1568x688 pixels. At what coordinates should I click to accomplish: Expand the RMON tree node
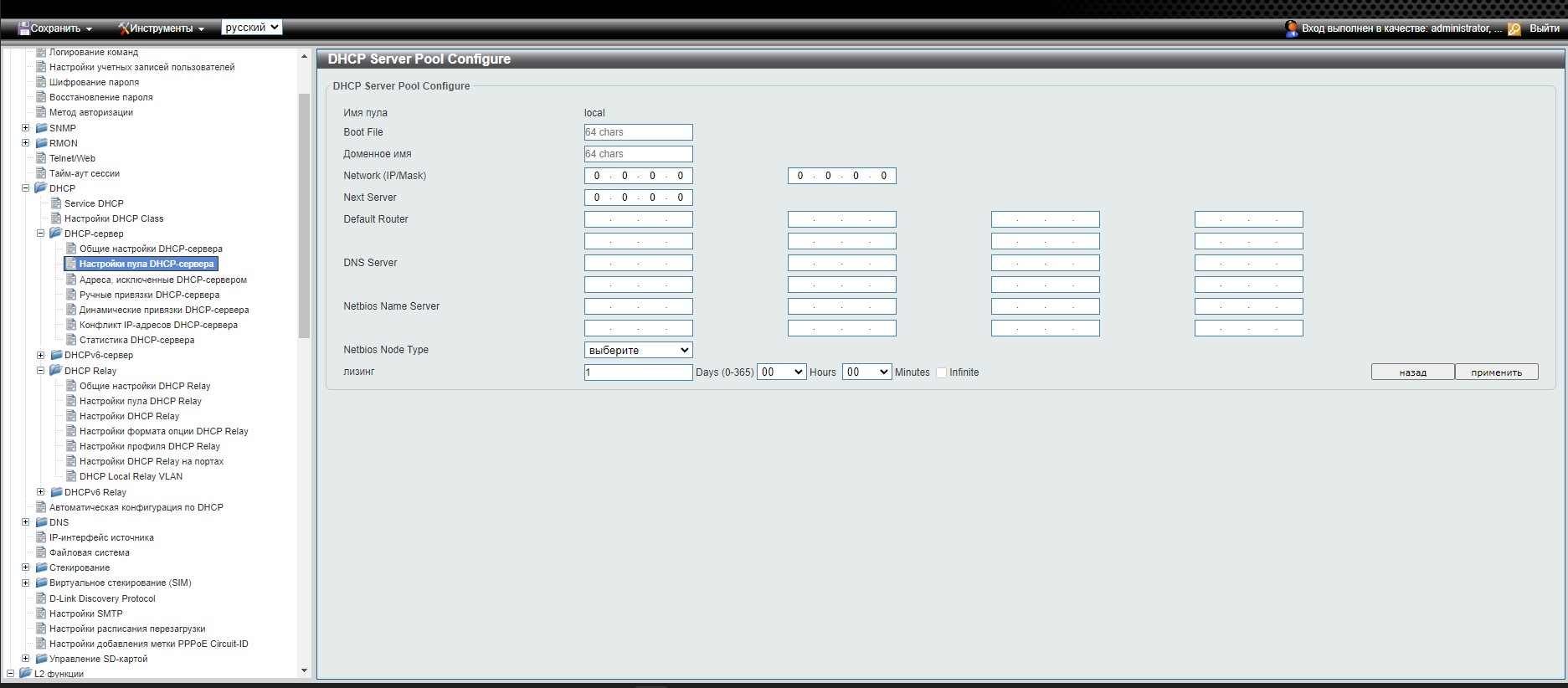(25, 143)
